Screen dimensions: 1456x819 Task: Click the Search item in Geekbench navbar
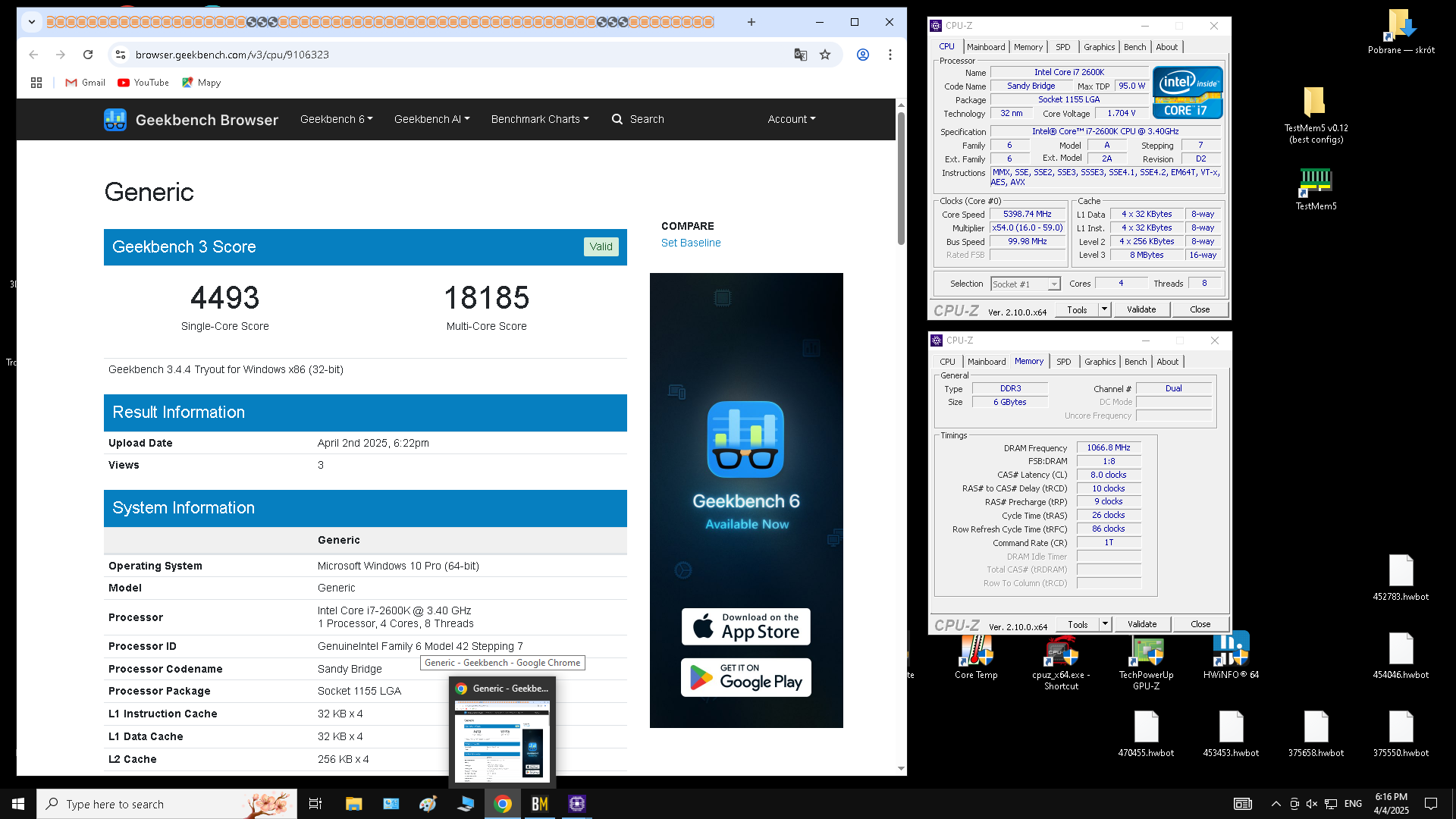[638, 119]
